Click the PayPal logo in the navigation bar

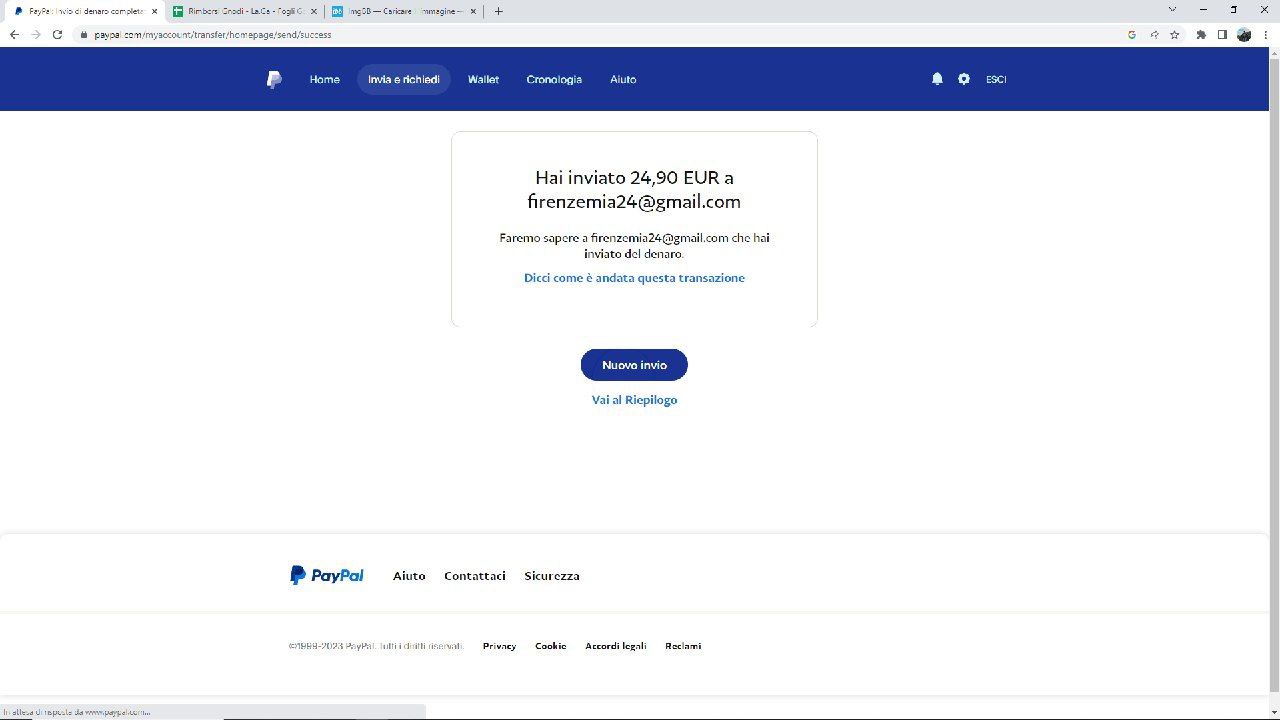click(x=274, y=79)
